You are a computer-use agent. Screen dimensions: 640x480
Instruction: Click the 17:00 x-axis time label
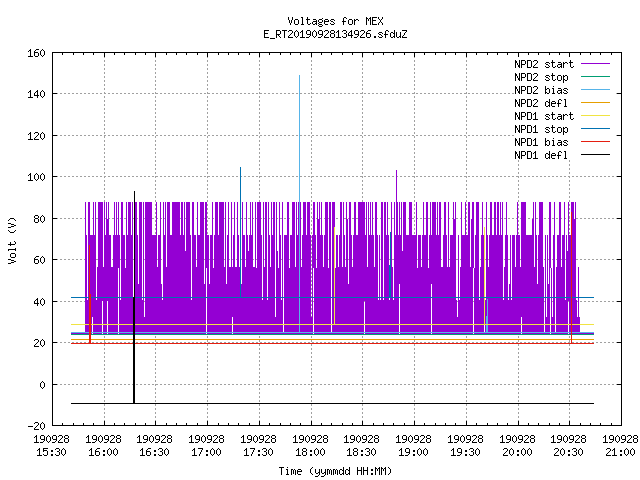point(207,453)
